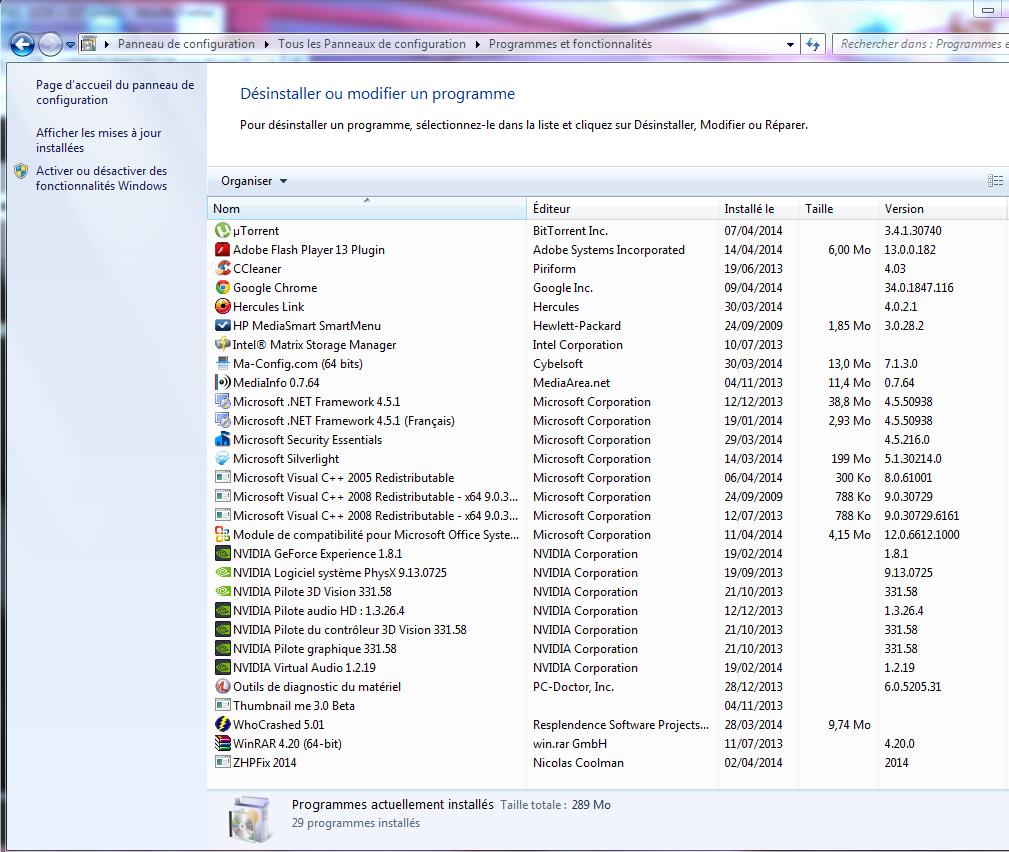The height and width of the screenshot is (852, 1009).
Task: Focus the Rechercher dans Programmes search box
Action: [921, 44]
